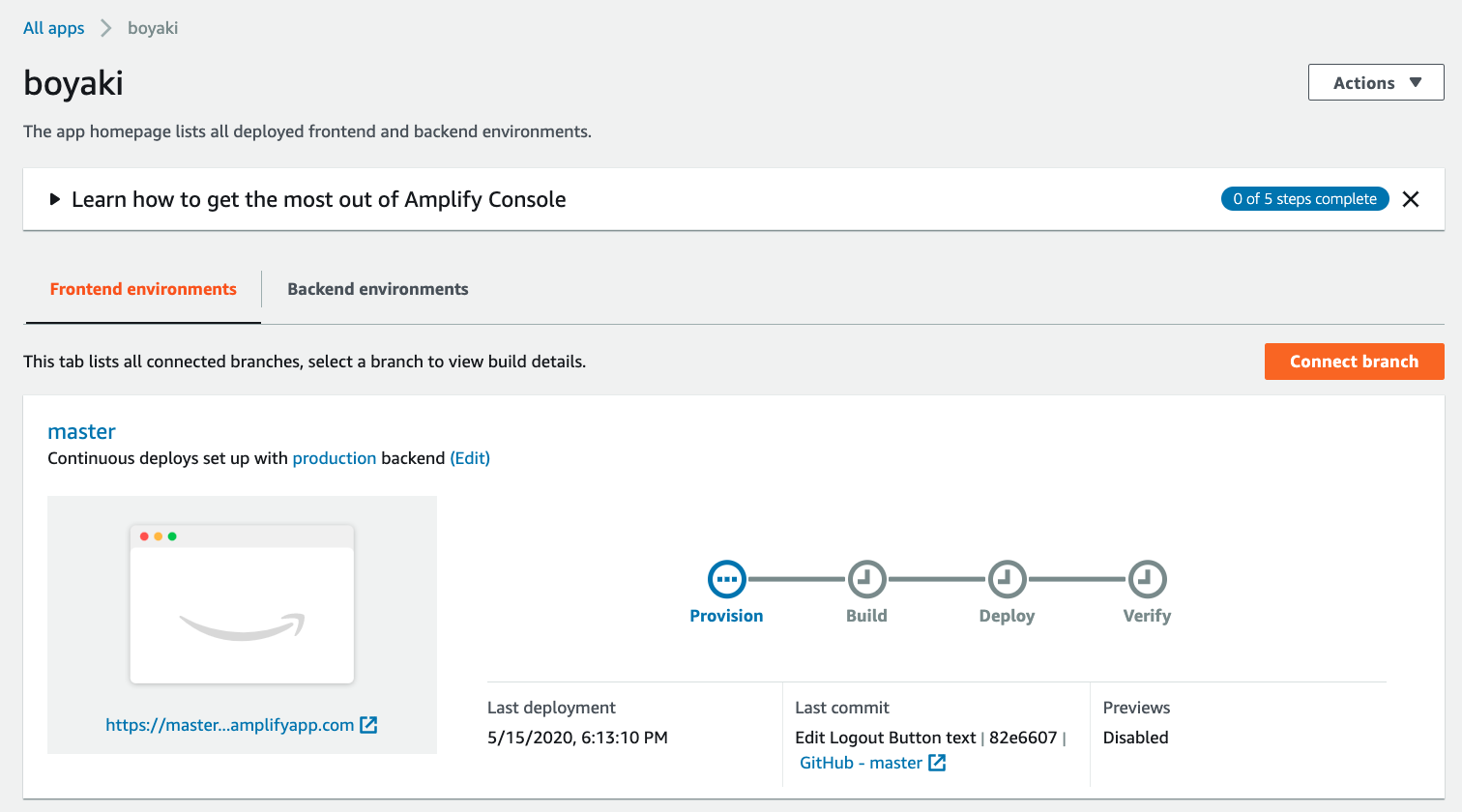Open the Actions dropdown menu
1462x812 pixels.
coord(1376,82)
